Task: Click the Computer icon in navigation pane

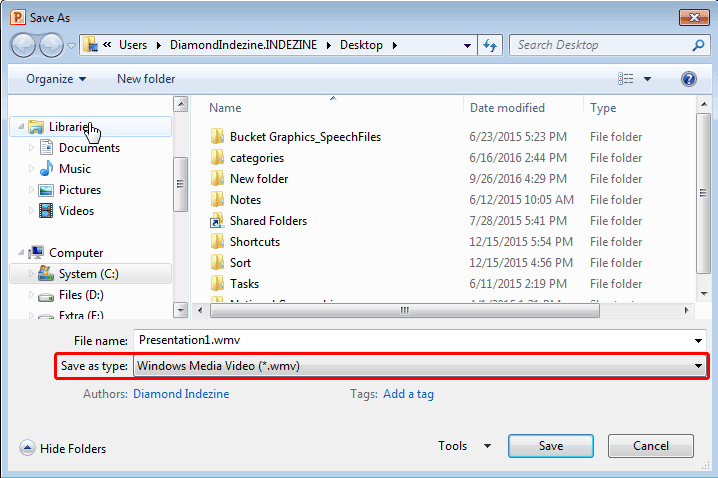Action: [36, 252]
